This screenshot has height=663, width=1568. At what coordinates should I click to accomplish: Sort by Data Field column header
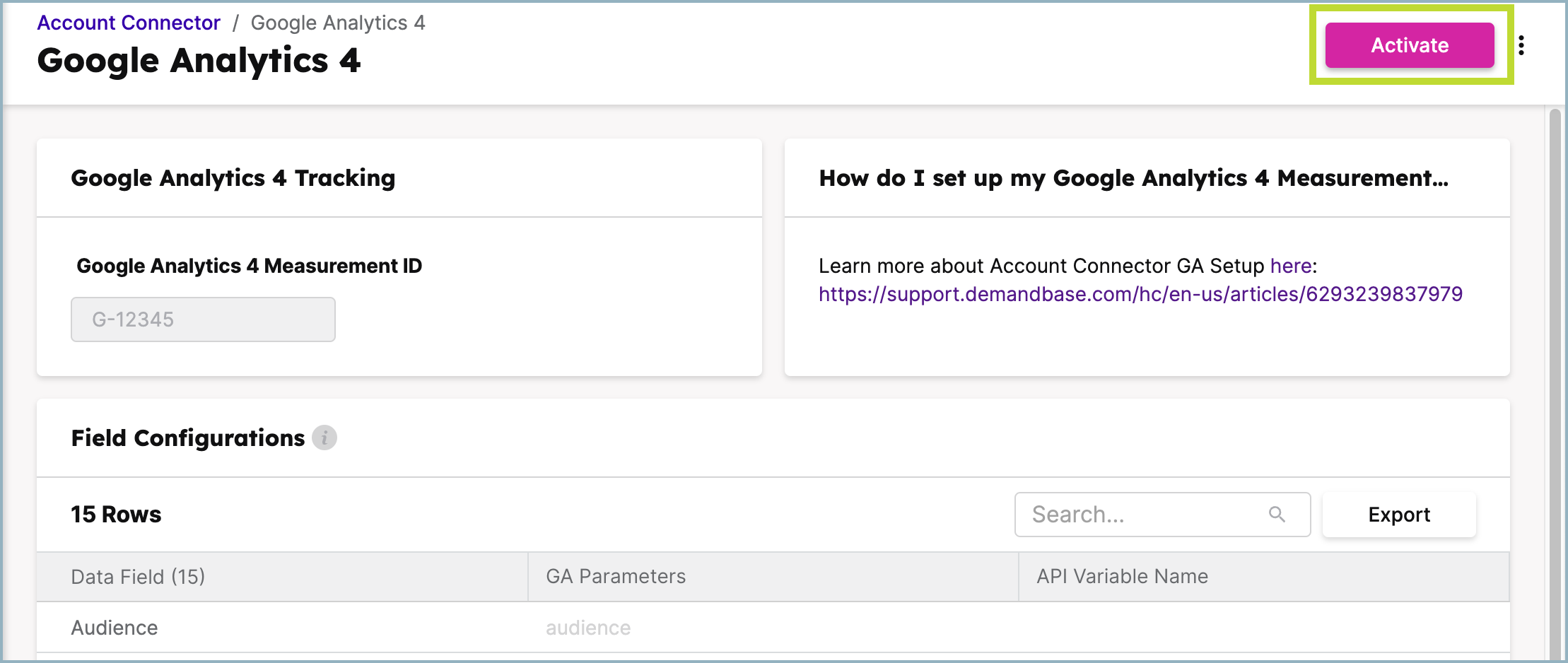[x=138, y=577]
